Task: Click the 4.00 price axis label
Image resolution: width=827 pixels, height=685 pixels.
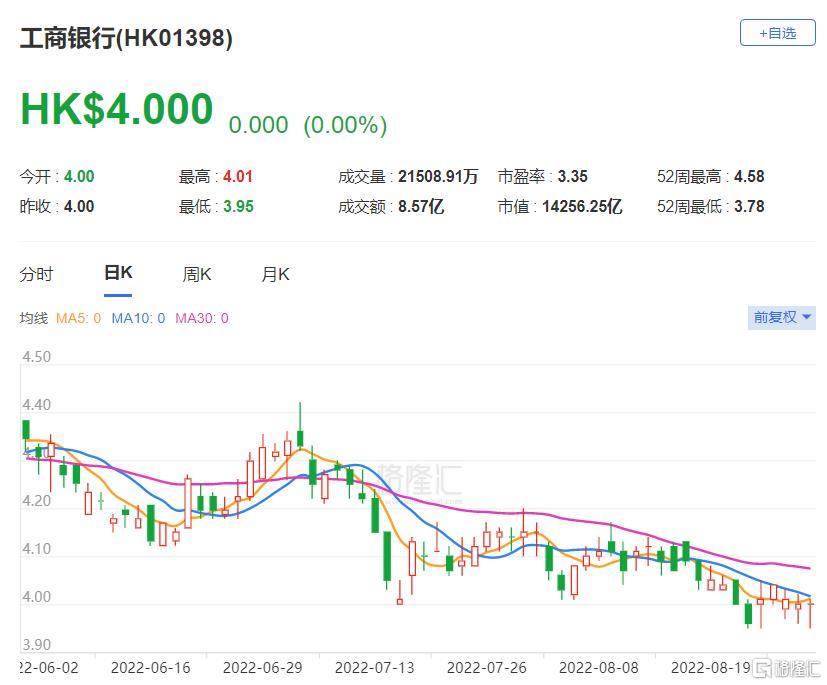Action: tap(36, 597)
